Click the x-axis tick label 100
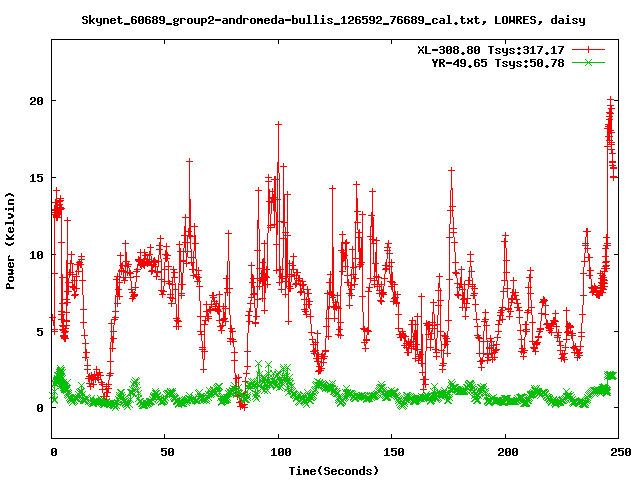Screen dimensions: 640x480 point(281,452)
